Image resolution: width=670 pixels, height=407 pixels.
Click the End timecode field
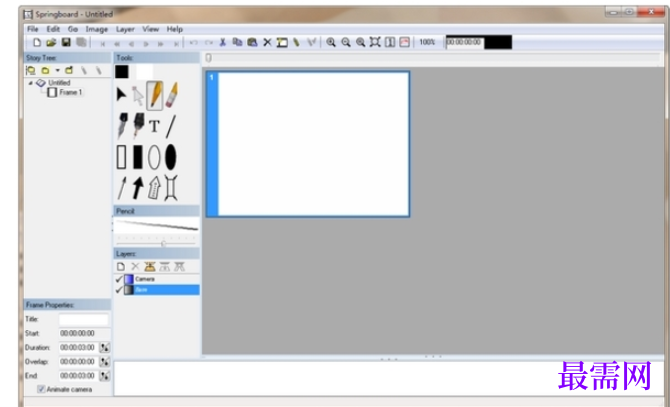point(78,376)
